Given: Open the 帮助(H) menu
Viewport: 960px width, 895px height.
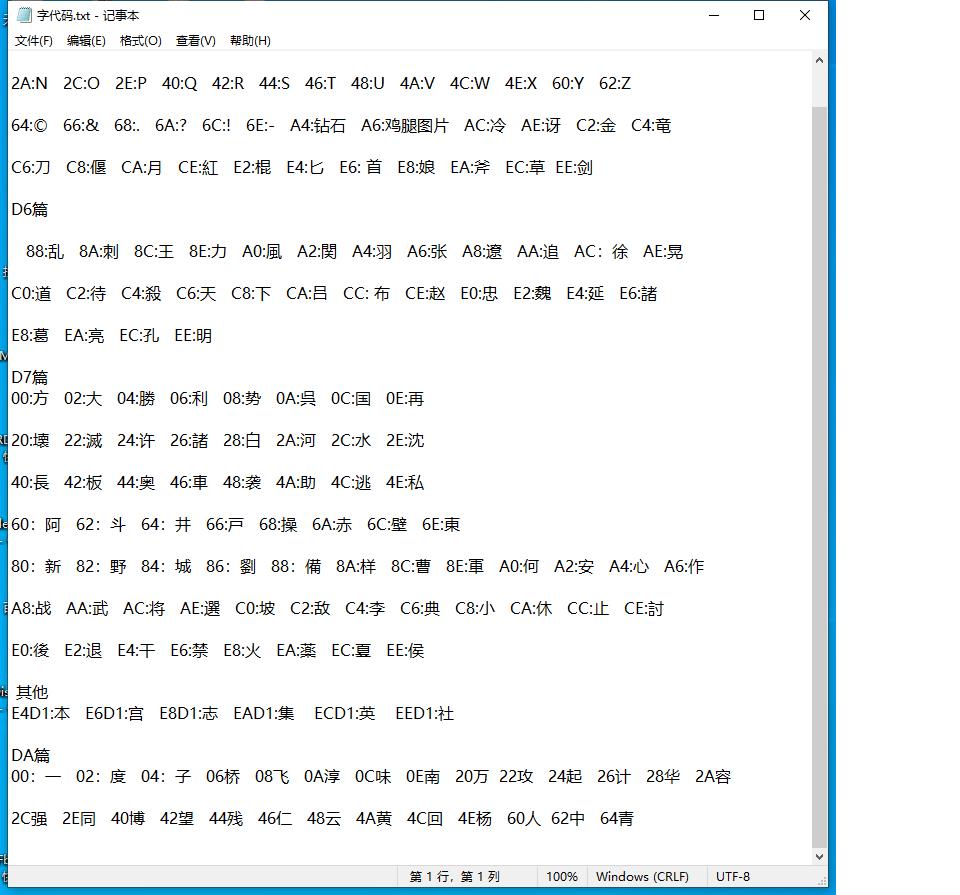Looking at the screenshot, I should click(x=250, y=41).
